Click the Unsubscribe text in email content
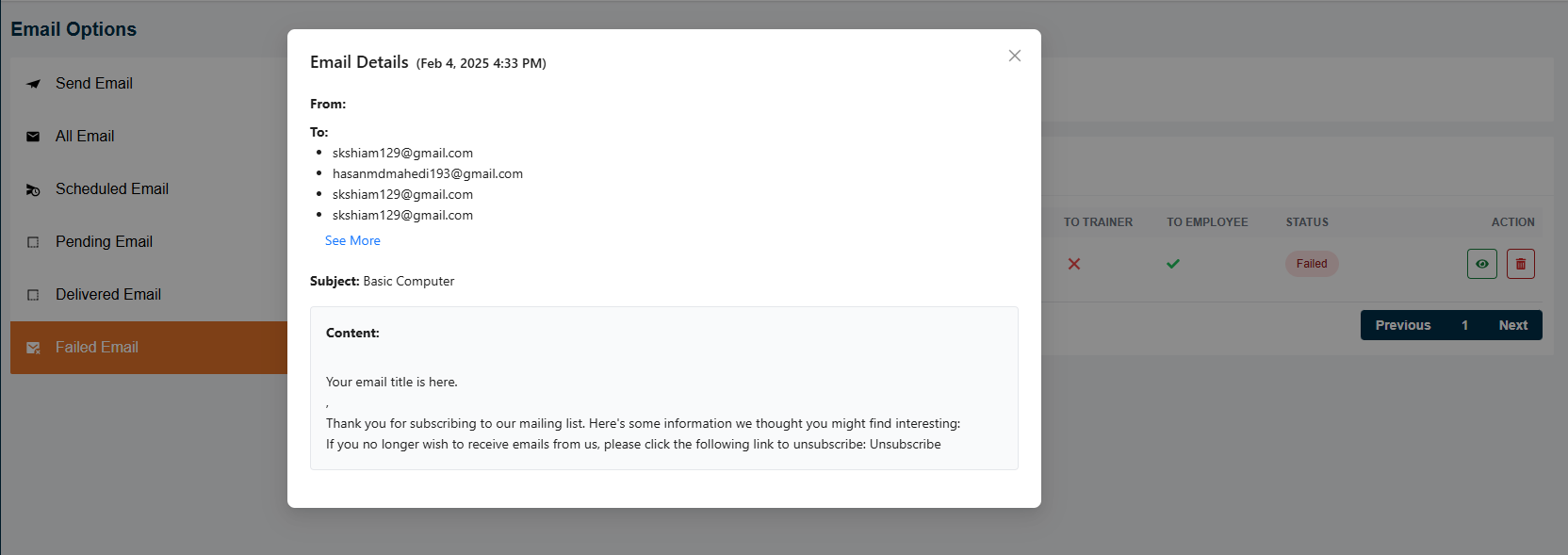This screenshot has width=1568, height=555. coord(905,444)
